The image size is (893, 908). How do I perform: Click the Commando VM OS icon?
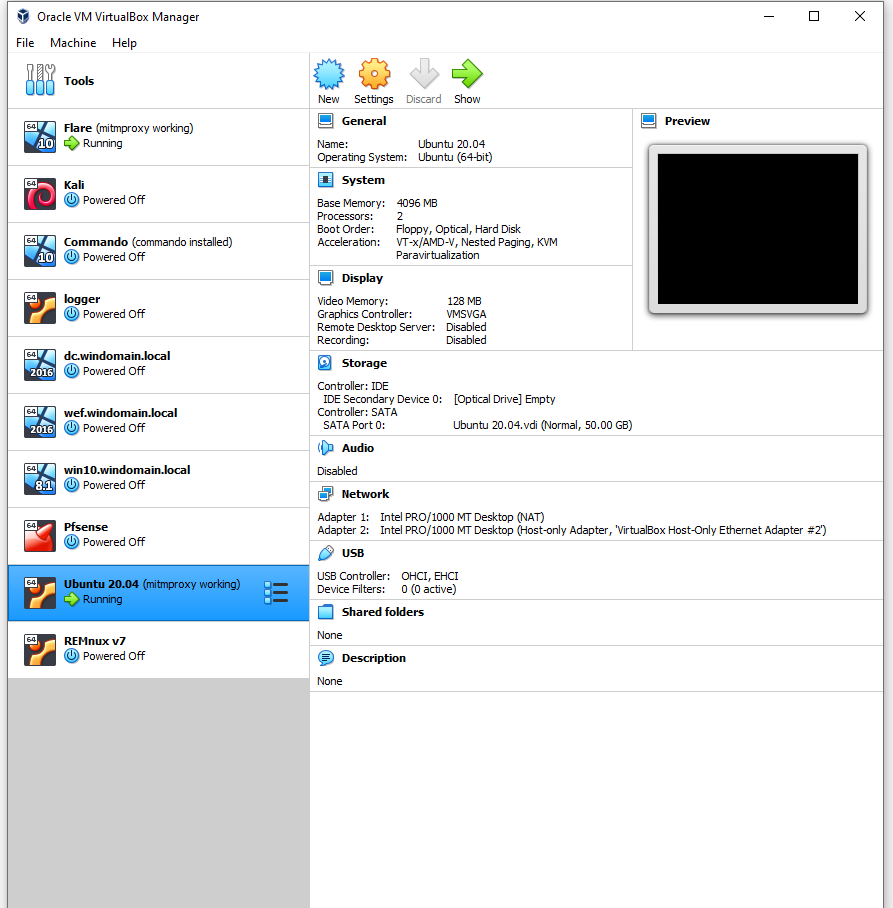(x=40, y=251)
